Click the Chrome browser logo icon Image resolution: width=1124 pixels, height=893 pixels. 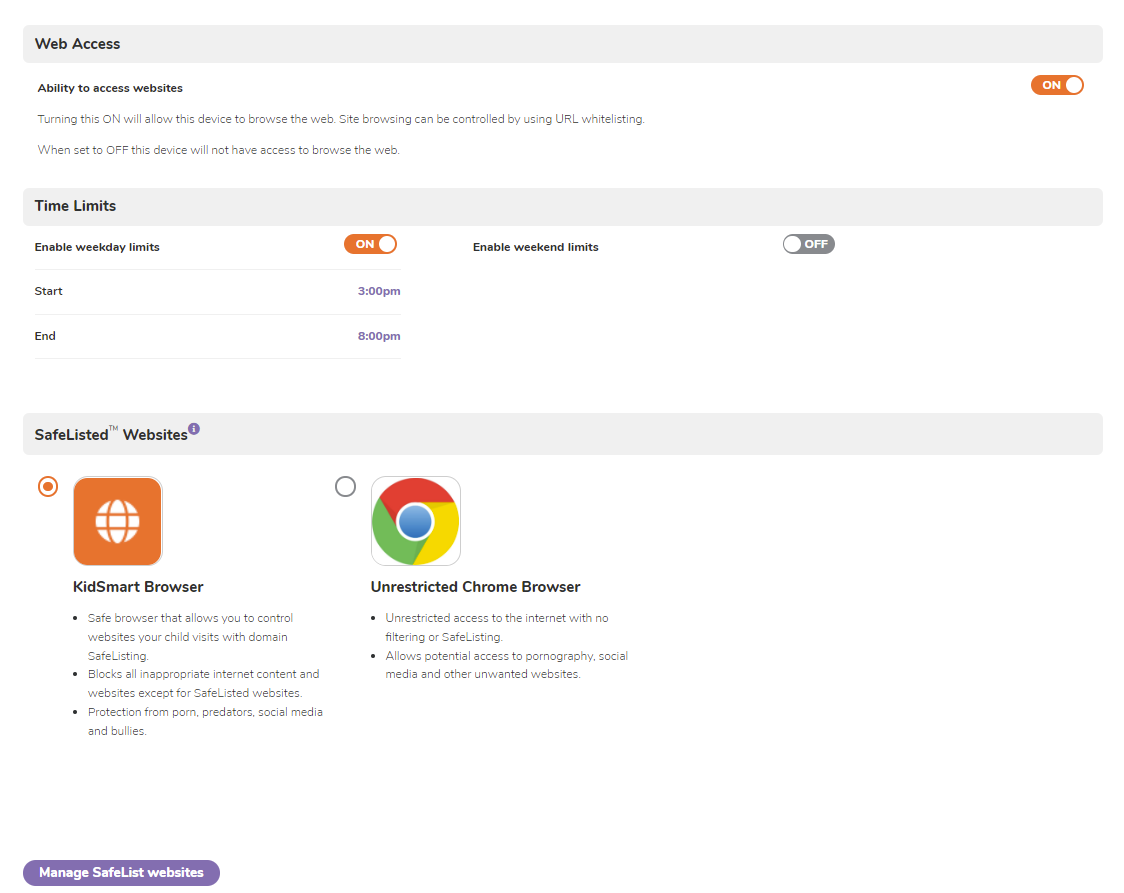[415, 521]
